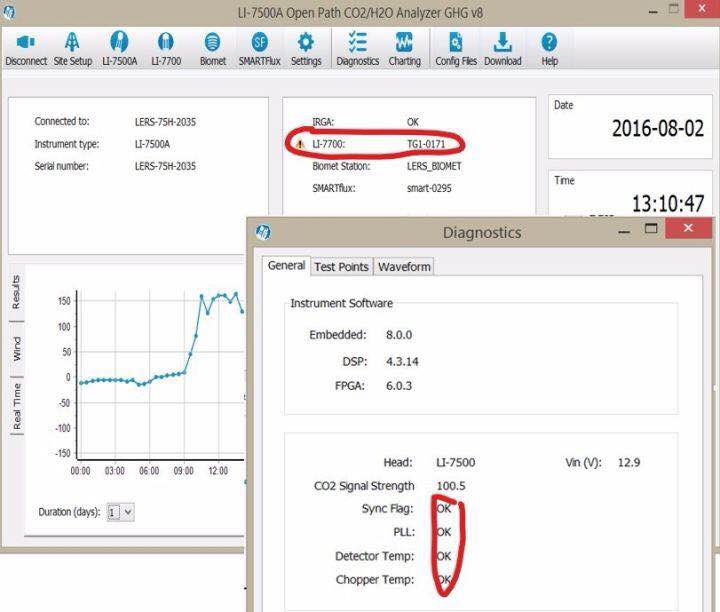
Task: Click the line chart in Results panel
Action: coord(161,374)
